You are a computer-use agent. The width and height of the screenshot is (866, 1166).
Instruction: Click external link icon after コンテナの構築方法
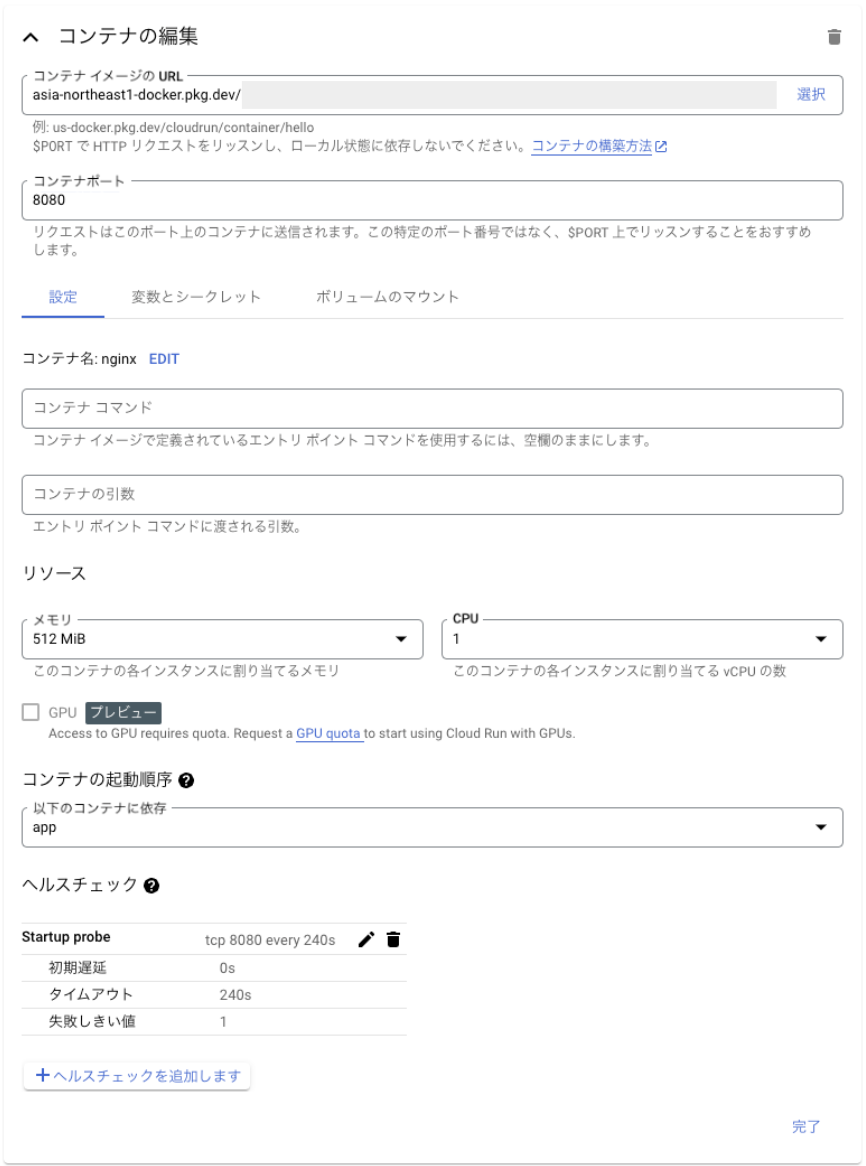[661, 146]
